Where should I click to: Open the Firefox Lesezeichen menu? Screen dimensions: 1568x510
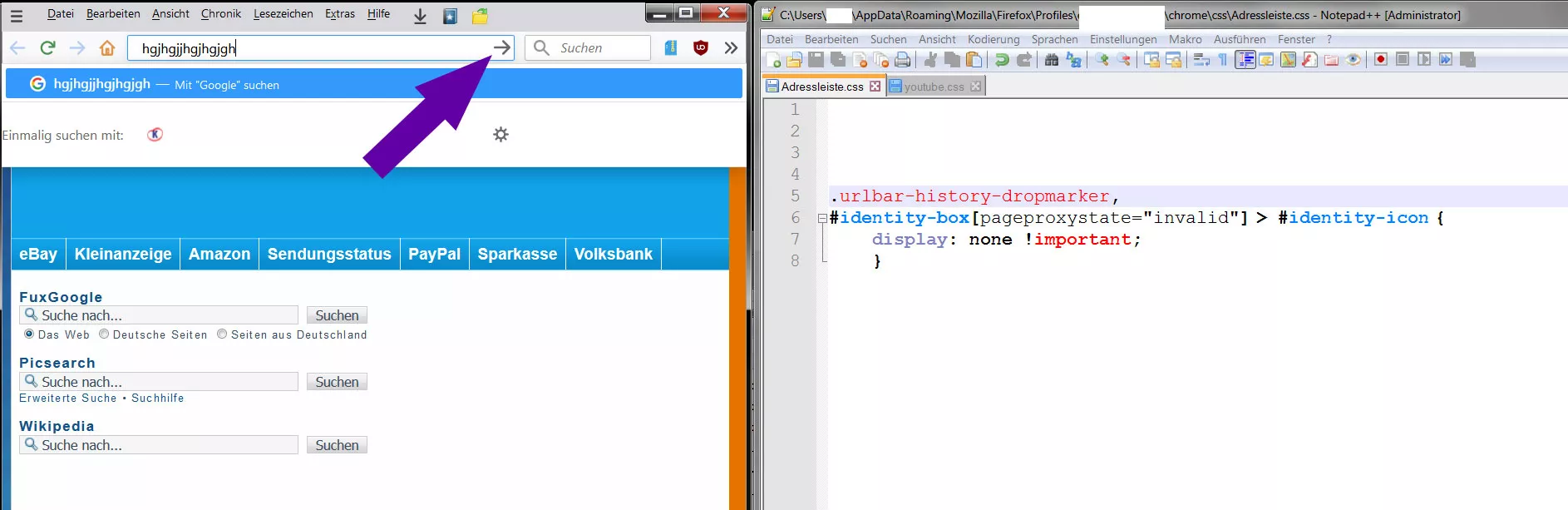click(x=284, y=13)
